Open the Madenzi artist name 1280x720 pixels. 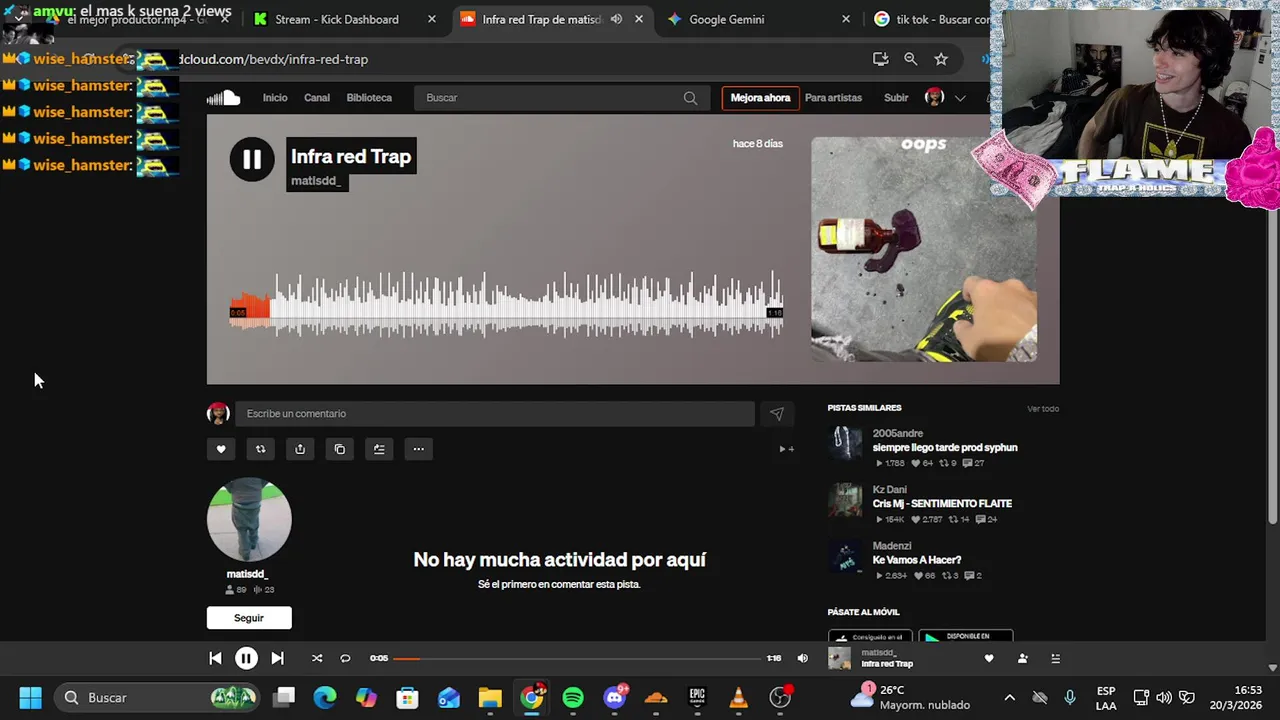click(892, 546)
